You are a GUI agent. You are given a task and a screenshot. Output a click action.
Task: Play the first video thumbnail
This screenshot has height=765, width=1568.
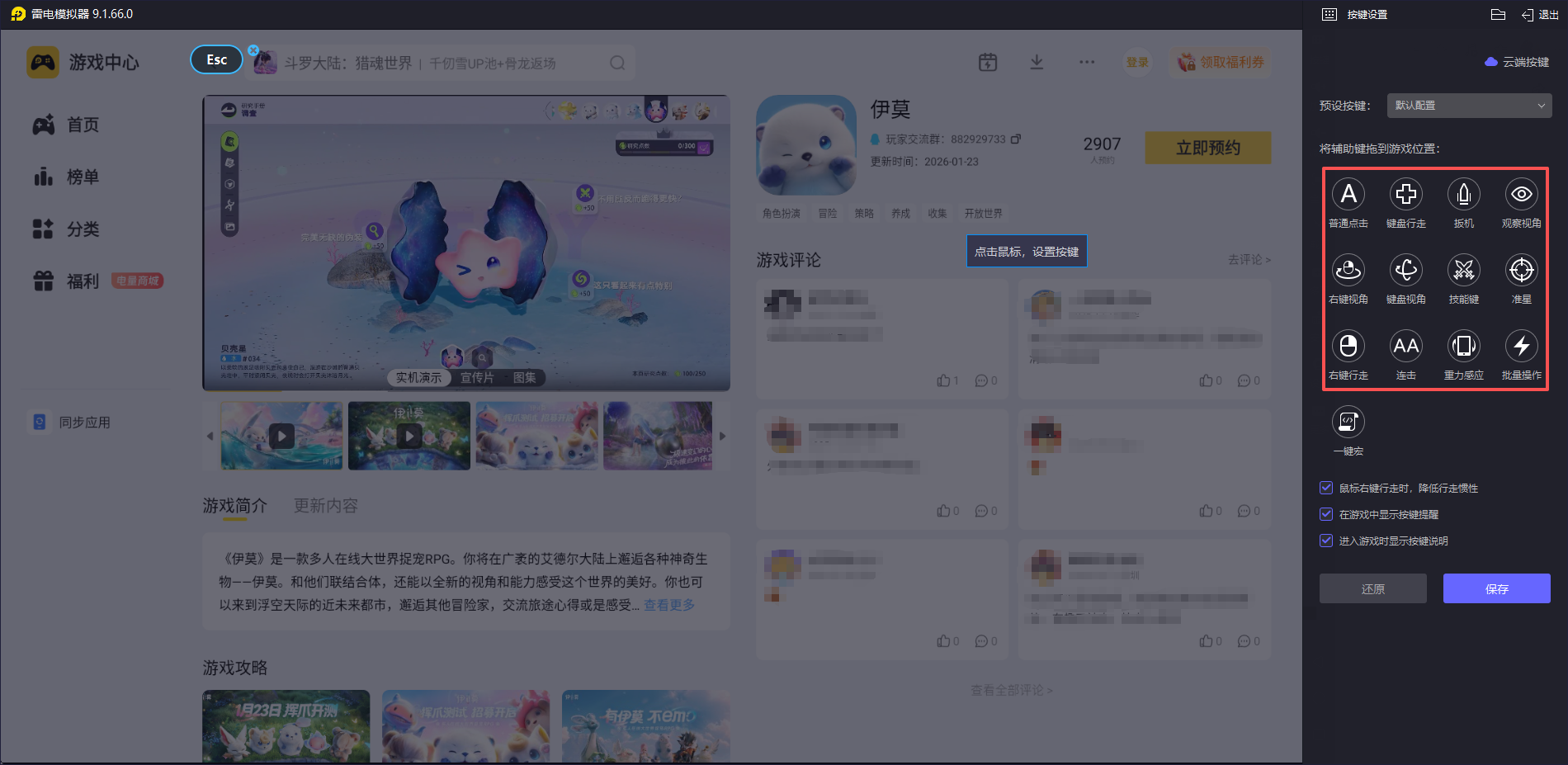[x=281, y=436]
